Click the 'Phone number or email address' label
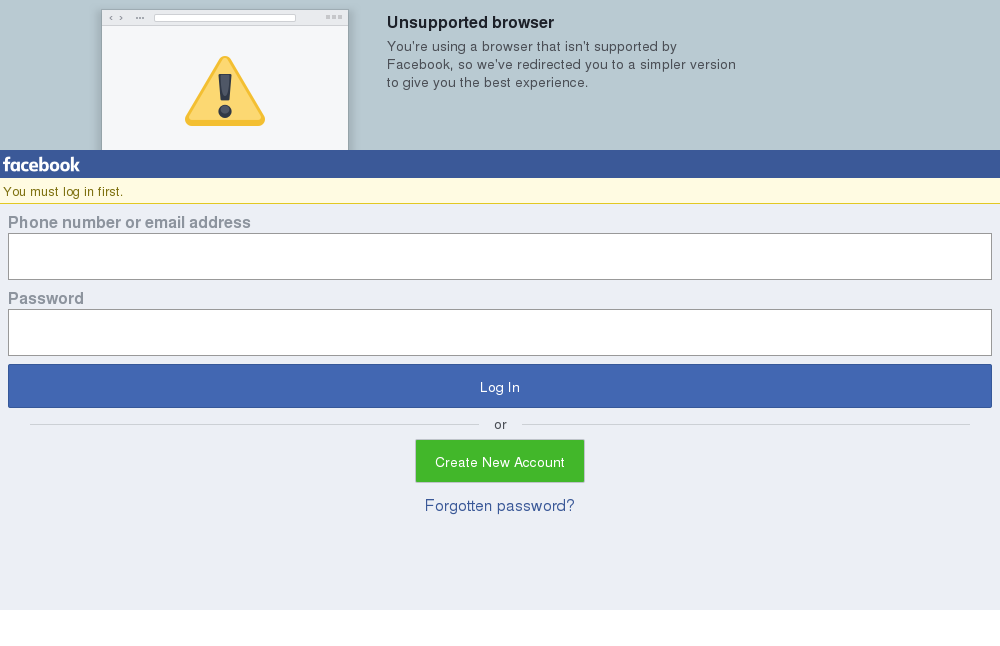The height and width of the screenshot is (646, 1000). point(129,222)
